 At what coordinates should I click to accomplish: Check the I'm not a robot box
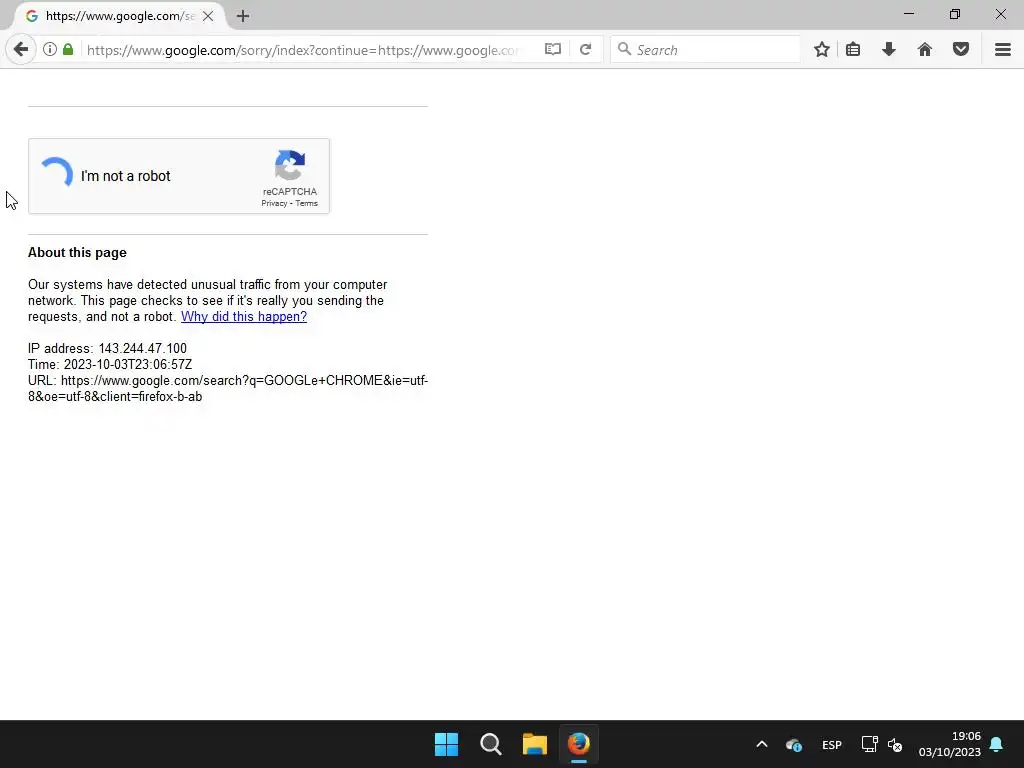coord(57,173)
